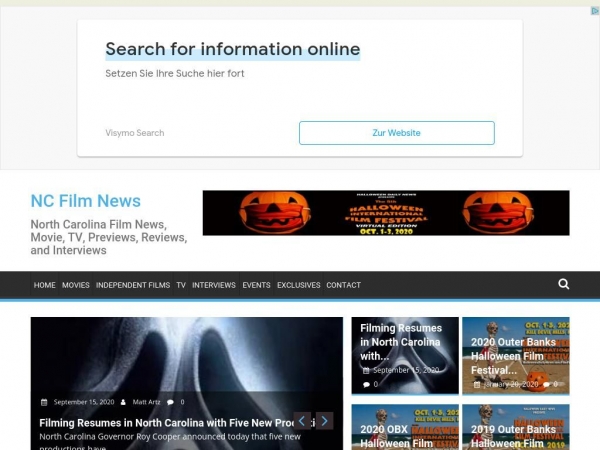600x450 pixels.
Task: Open the 'Search for information online' ad headline
Action: click(x=233, y=49)
